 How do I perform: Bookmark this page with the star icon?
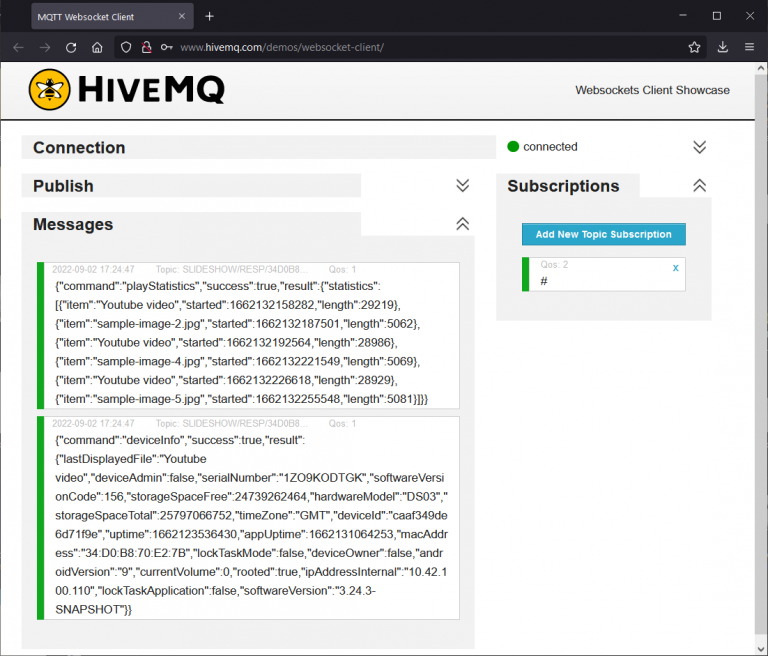(x=694, y=47)
